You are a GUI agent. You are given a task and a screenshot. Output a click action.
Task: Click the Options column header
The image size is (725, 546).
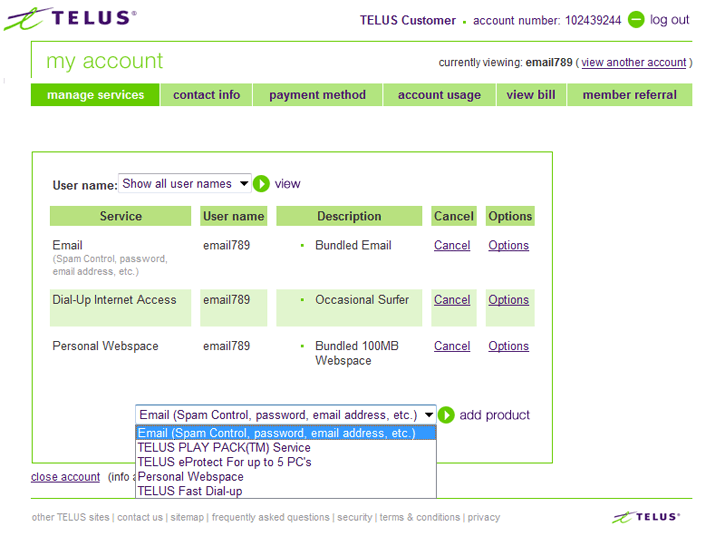510,216
